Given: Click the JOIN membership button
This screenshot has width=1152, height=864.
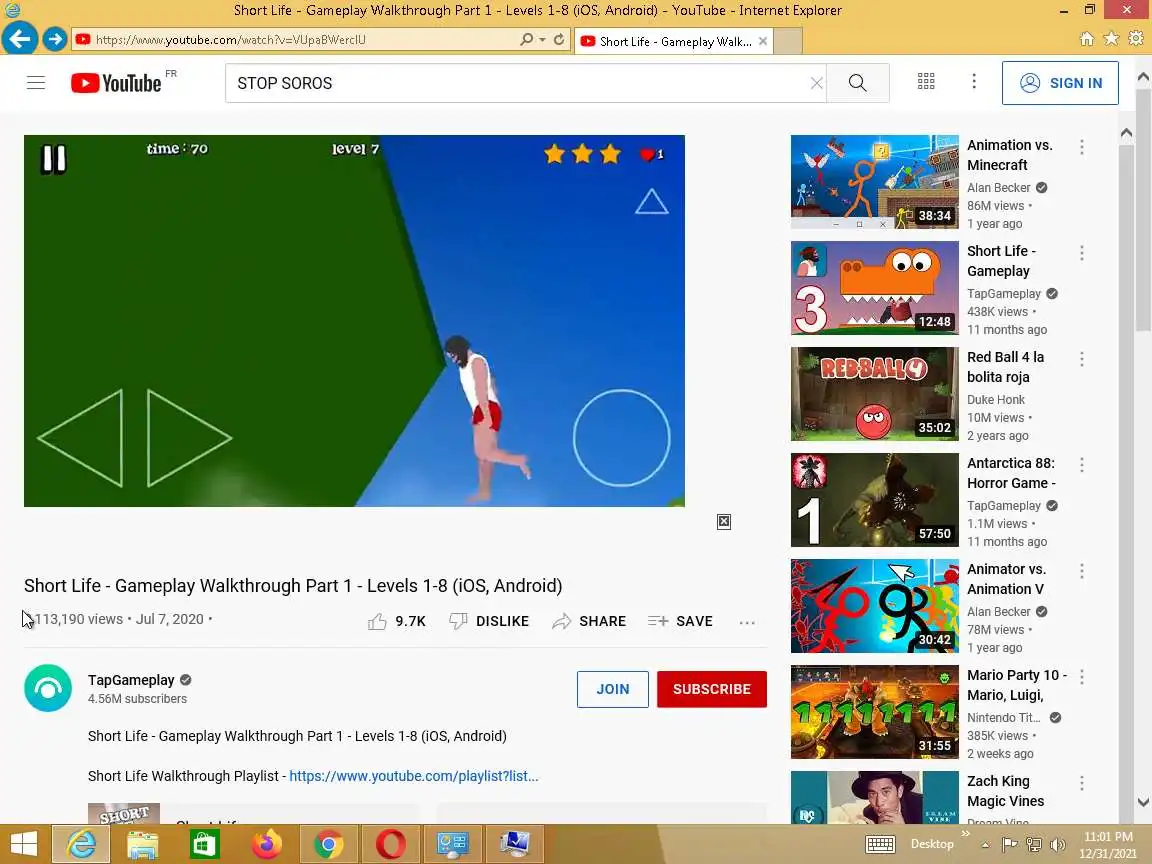Looking at the screenshot, I should [x=613, y=689].
